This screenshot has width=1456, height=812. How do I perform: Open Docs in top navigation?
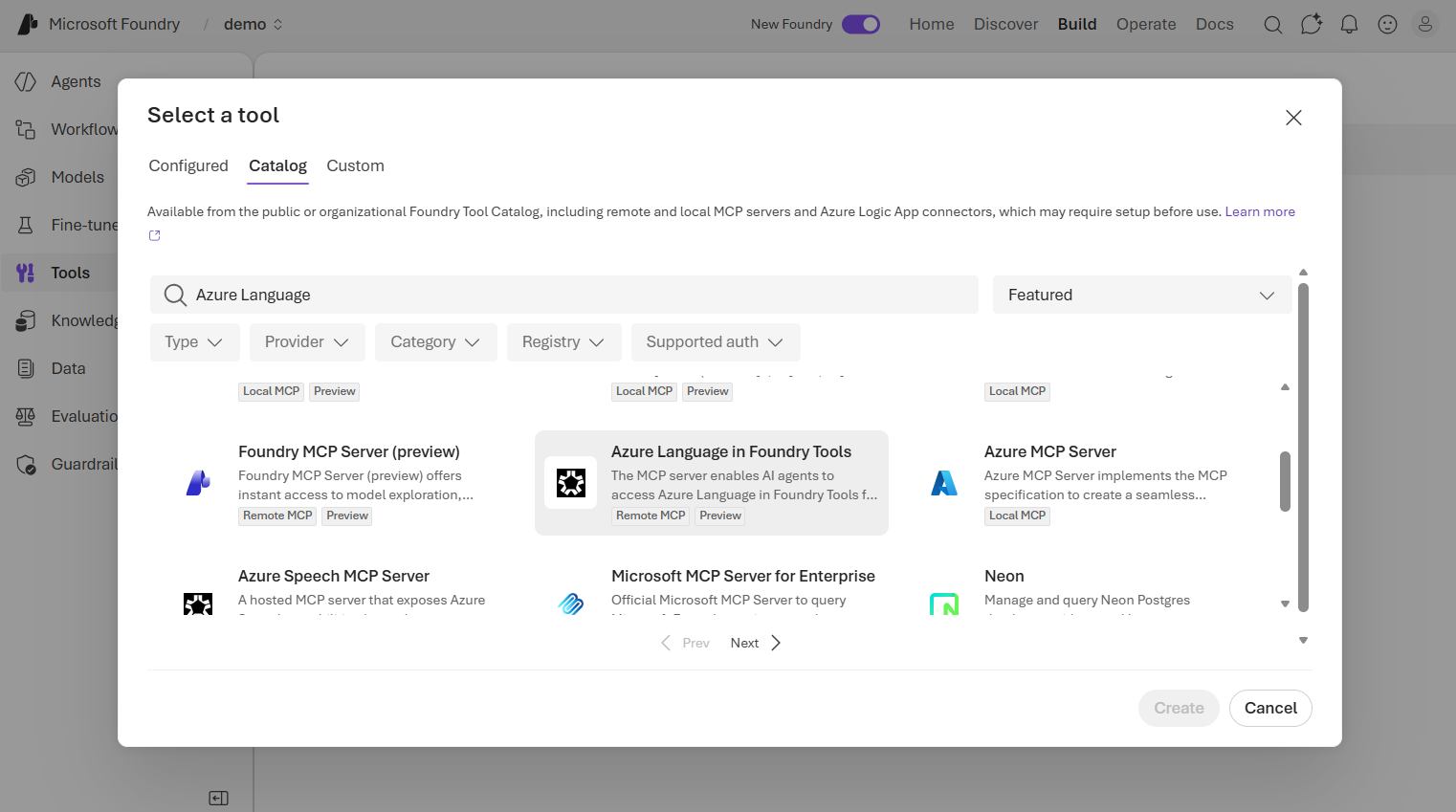coord(1215,24)
